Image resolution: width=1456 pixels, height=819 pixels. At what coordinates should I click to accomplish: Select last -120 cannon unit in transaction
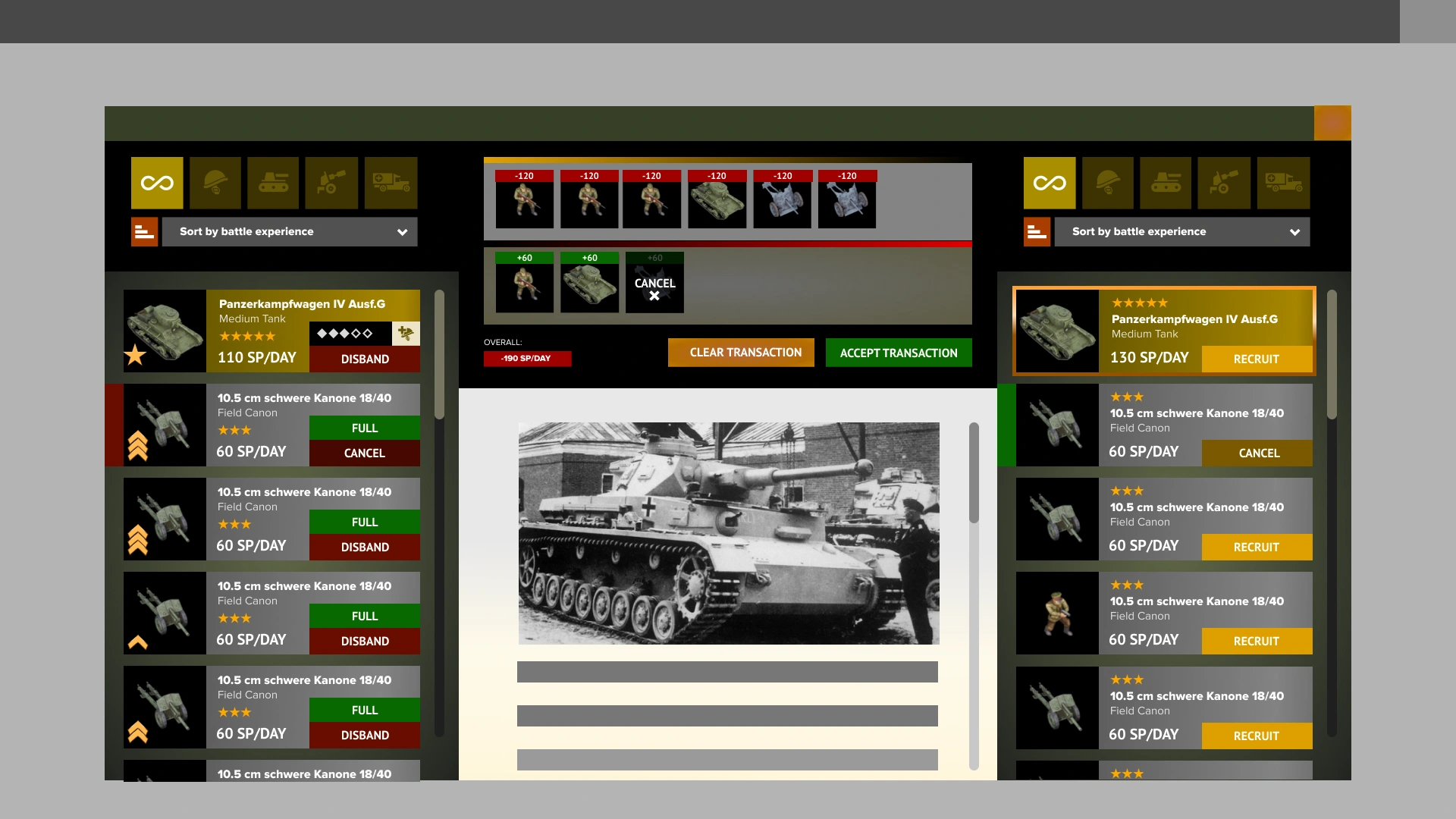847,199
